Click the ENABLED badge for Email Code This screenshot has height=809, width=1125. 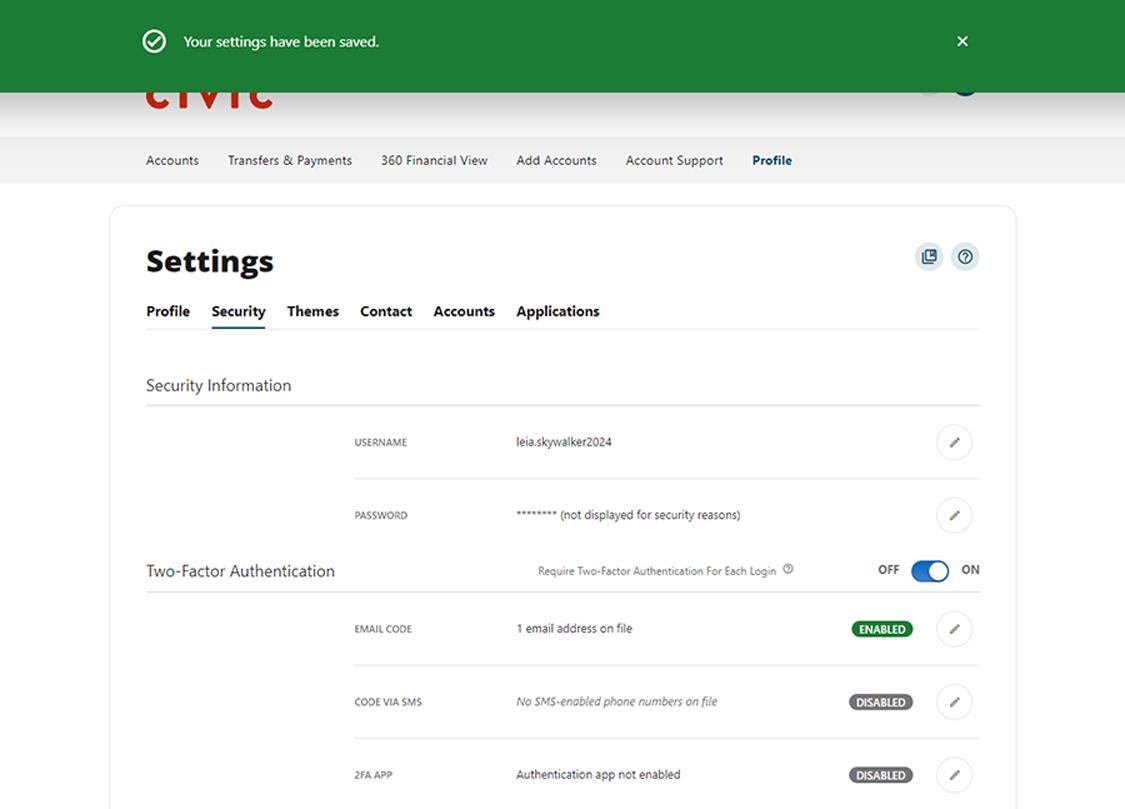coord(882,629)
